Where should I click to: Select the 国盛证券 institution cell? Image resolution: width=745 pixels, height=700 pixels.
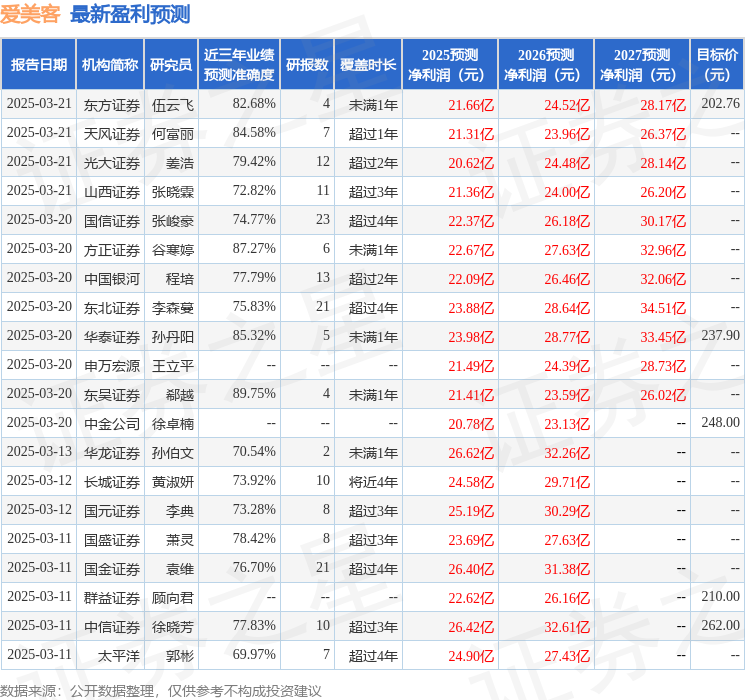click(112, 539)
